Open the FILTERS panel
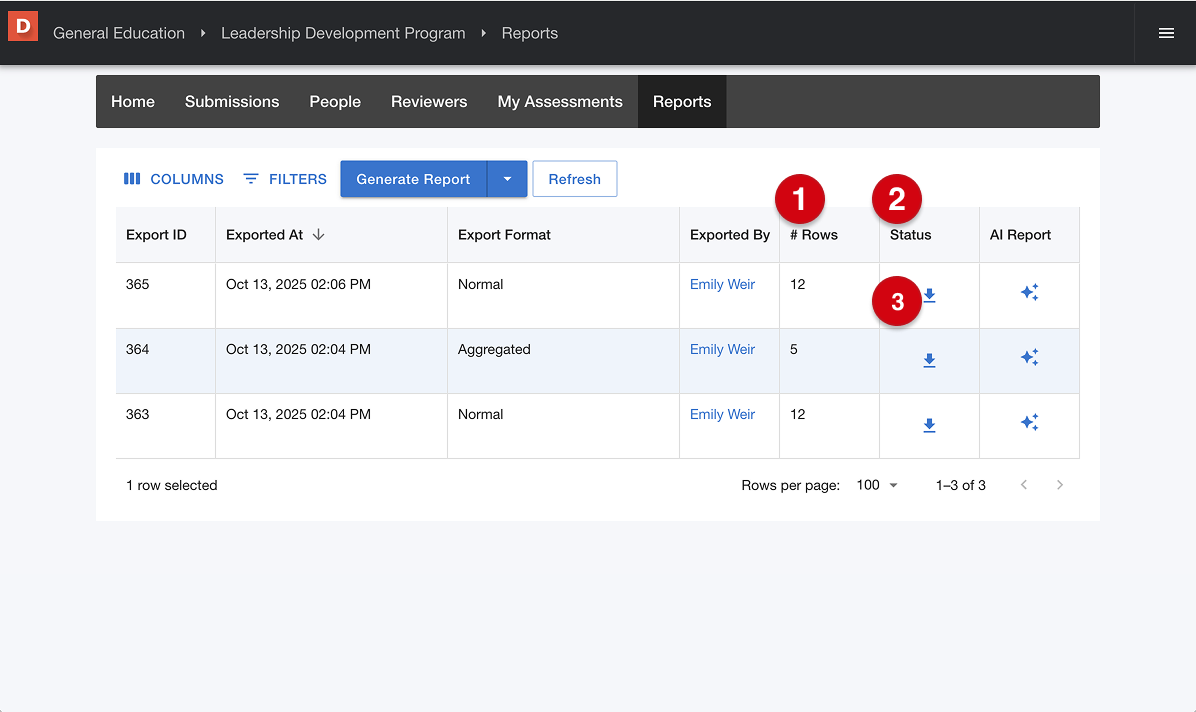The image size is (1196, 712). (285, 179)
